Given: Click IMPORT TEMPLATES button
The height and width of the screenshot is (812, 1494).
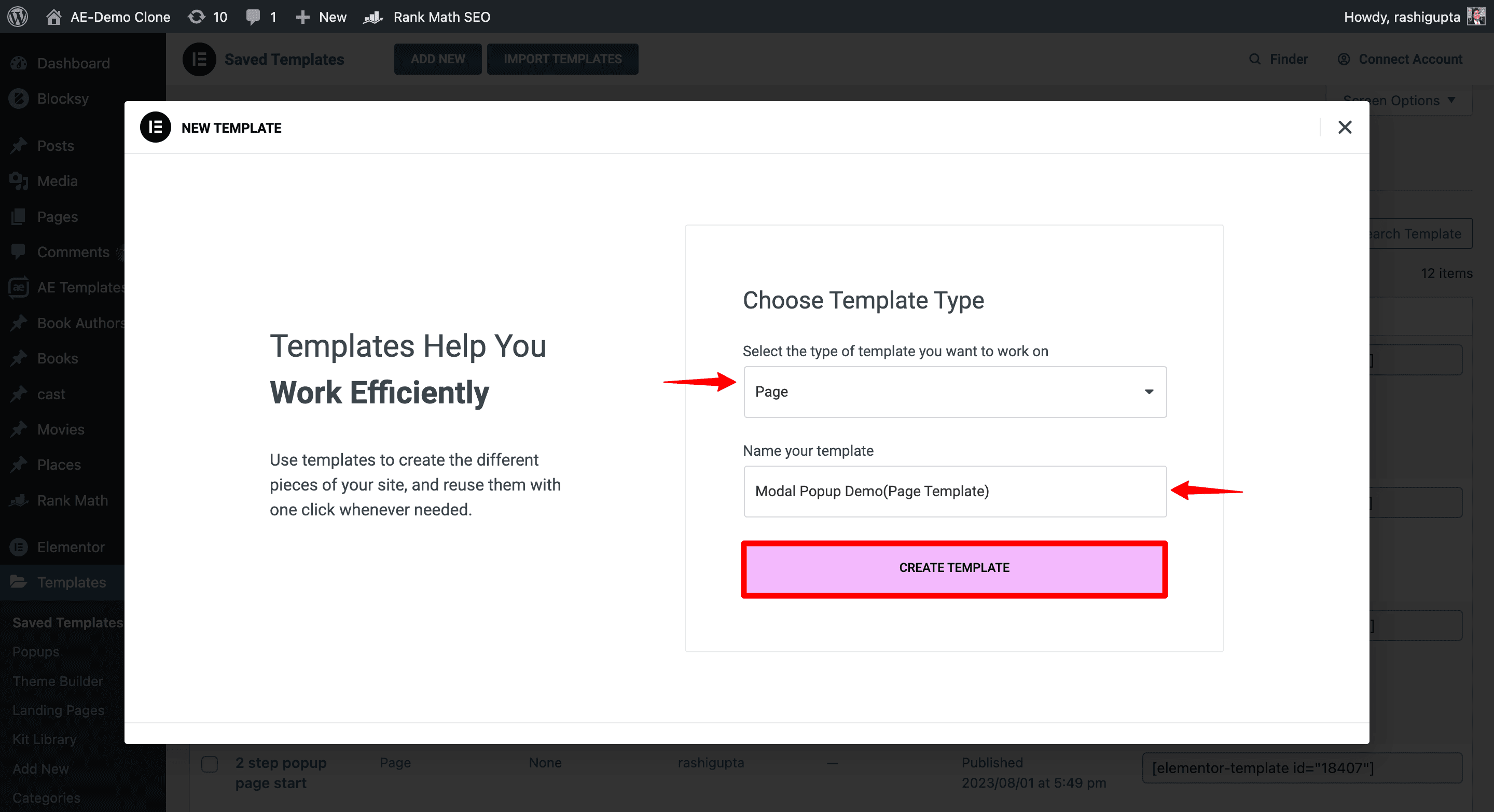Looking at the screenshot, I should pos(562,59).
